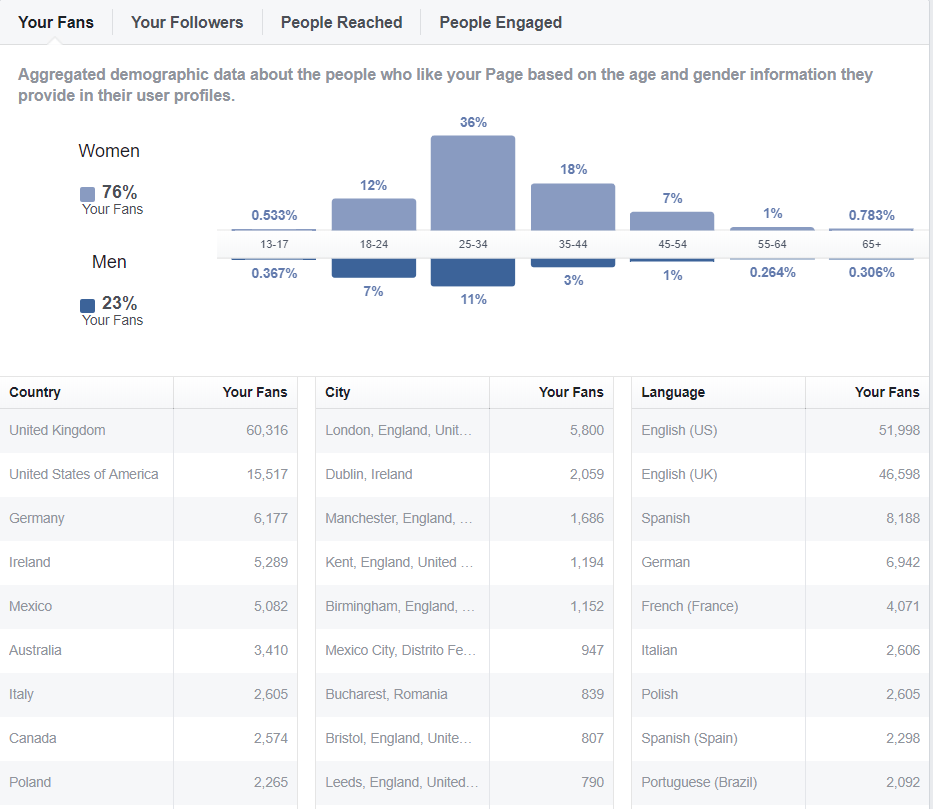Click the Women legend color square
Image resolution: width=933 pixels, height=809 pixels.
point(88,194)
